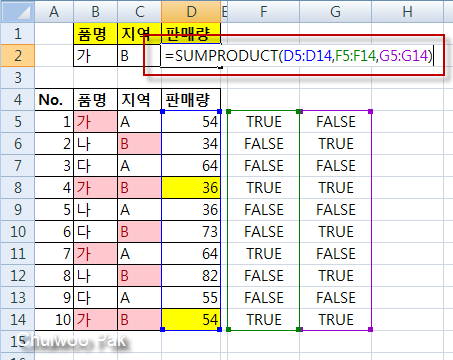Click pink cell C6 containing B

(x=139, y=144)
